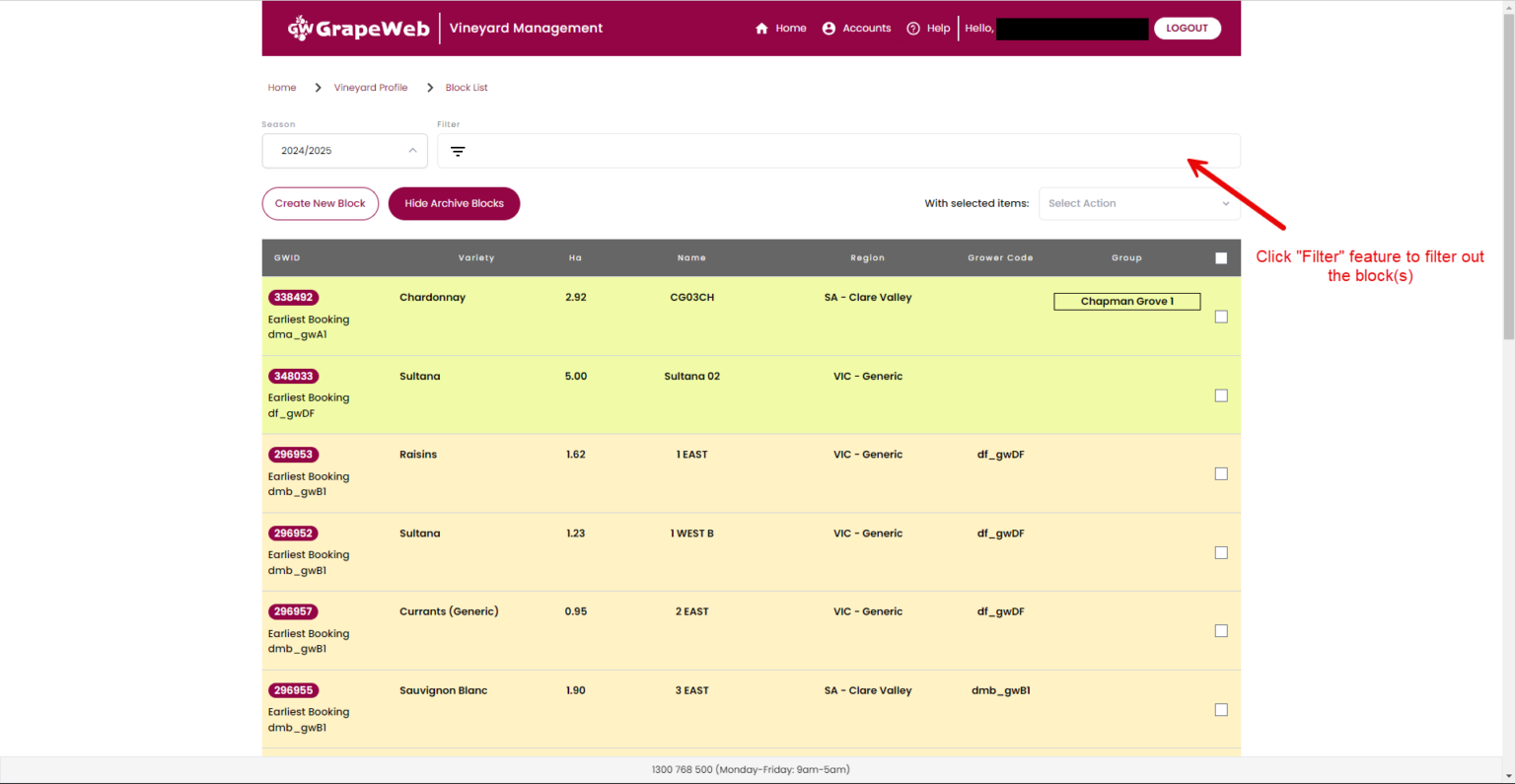Click SA - Clare Valley region in Chardonnay row
This screenshot has height=784, width=1515.
tap(868, 297)
